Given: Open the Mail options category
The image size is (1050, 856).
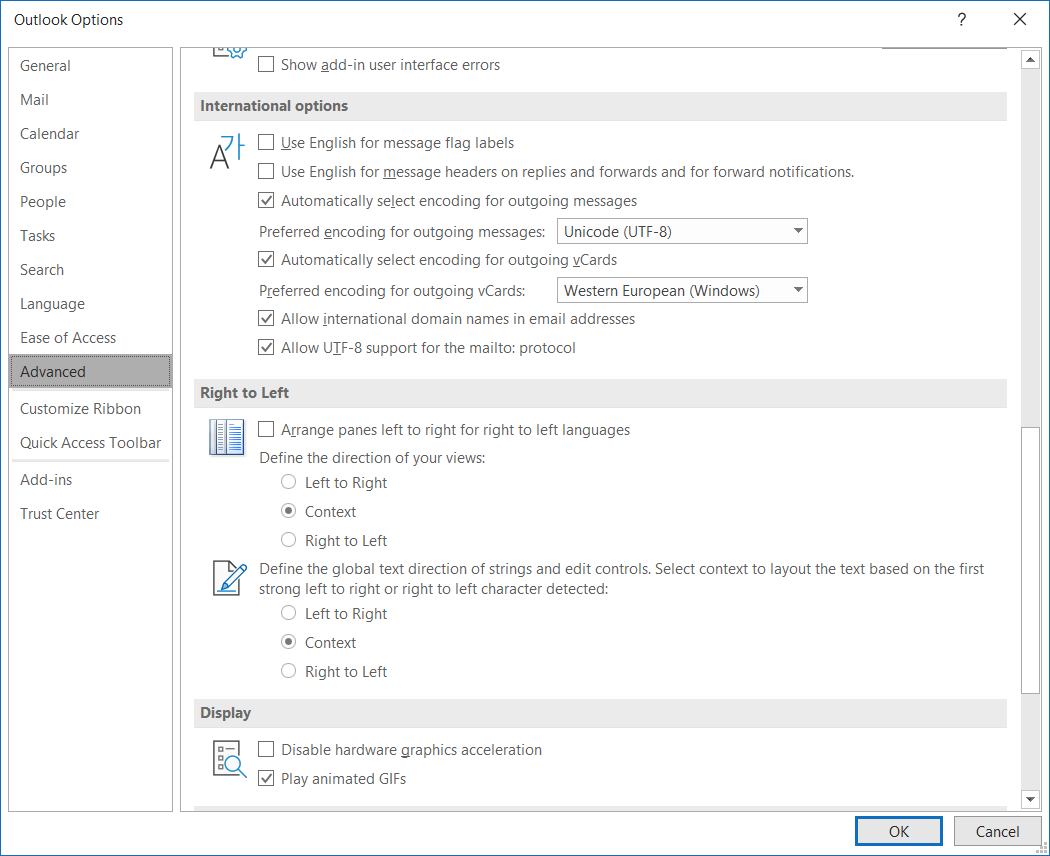Looking at the screenshot, I should coord(35,100).
